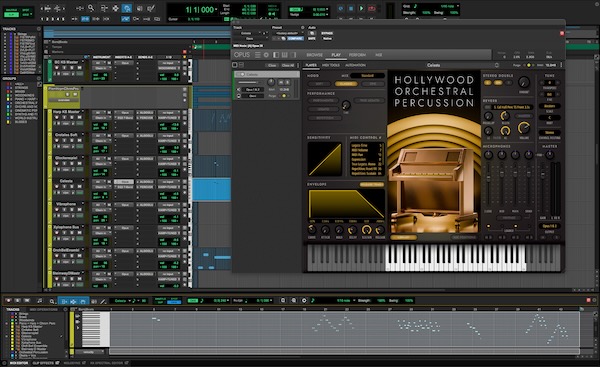Toggle the Purge indicator for Celesta instrument
Screen dimensions: 600x367
click(284, 96)
